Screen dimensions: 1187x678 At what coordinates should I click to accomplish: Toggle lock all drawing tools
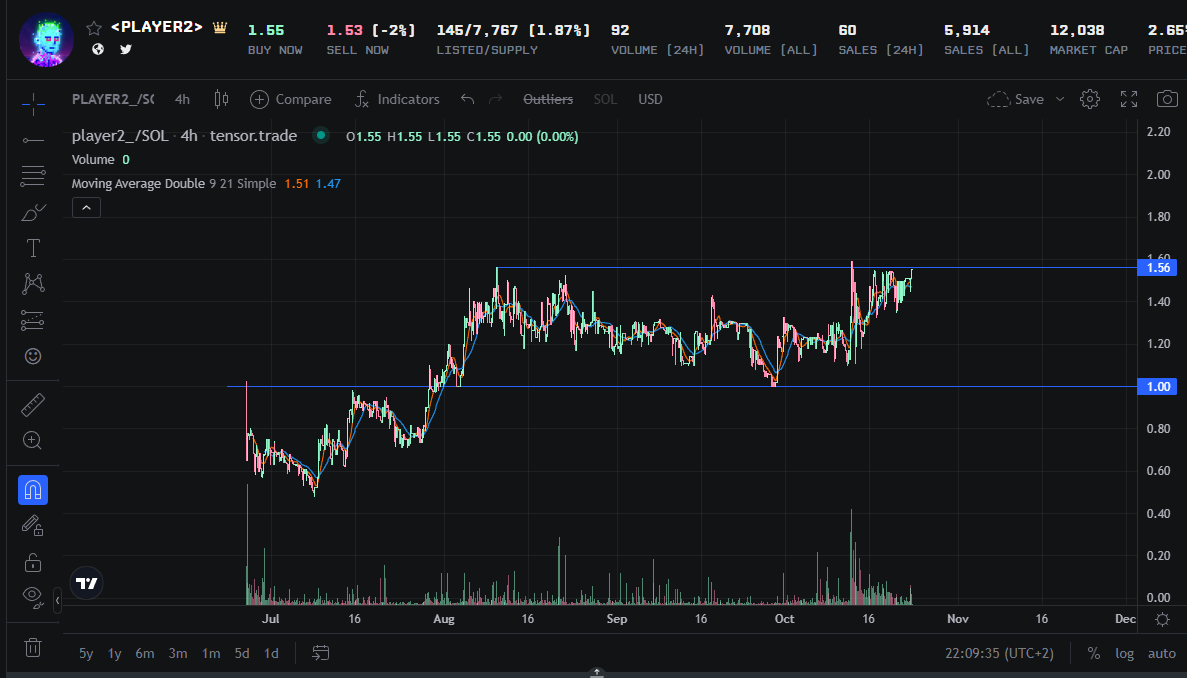(x=33, y=561)
